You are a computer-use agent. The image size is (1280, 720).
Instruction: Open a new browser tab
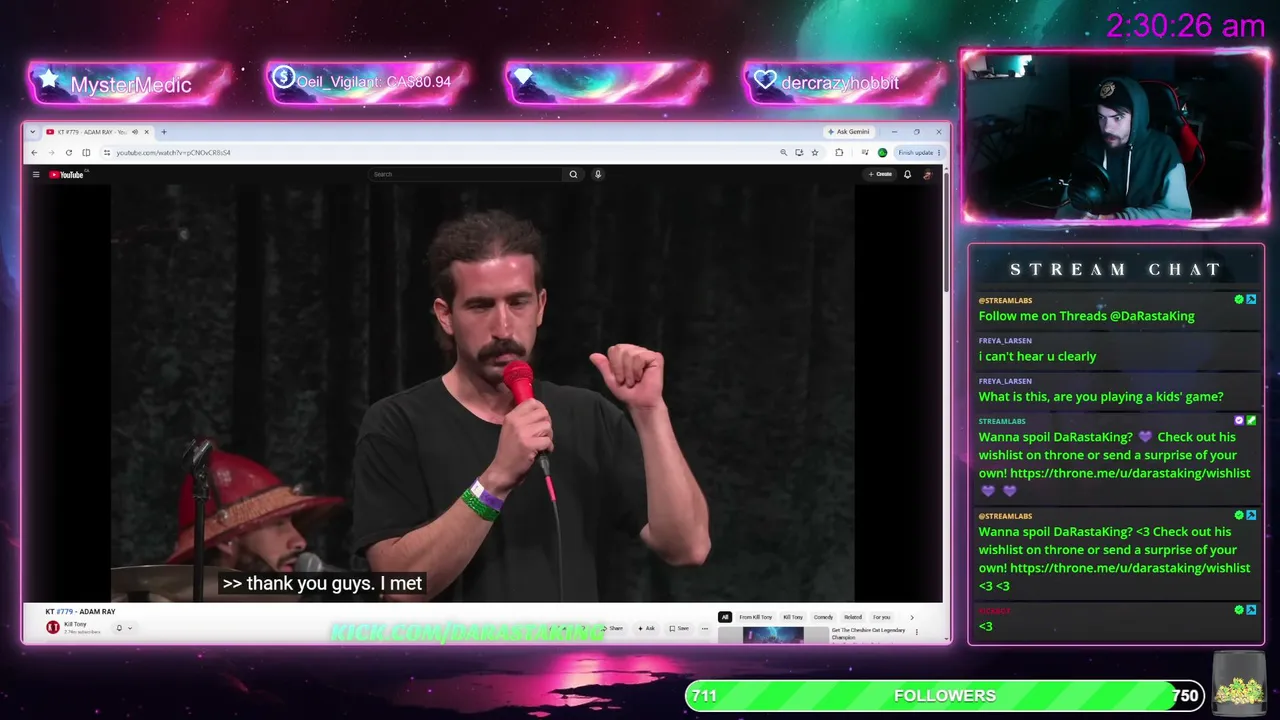click(x=164, y=132)
